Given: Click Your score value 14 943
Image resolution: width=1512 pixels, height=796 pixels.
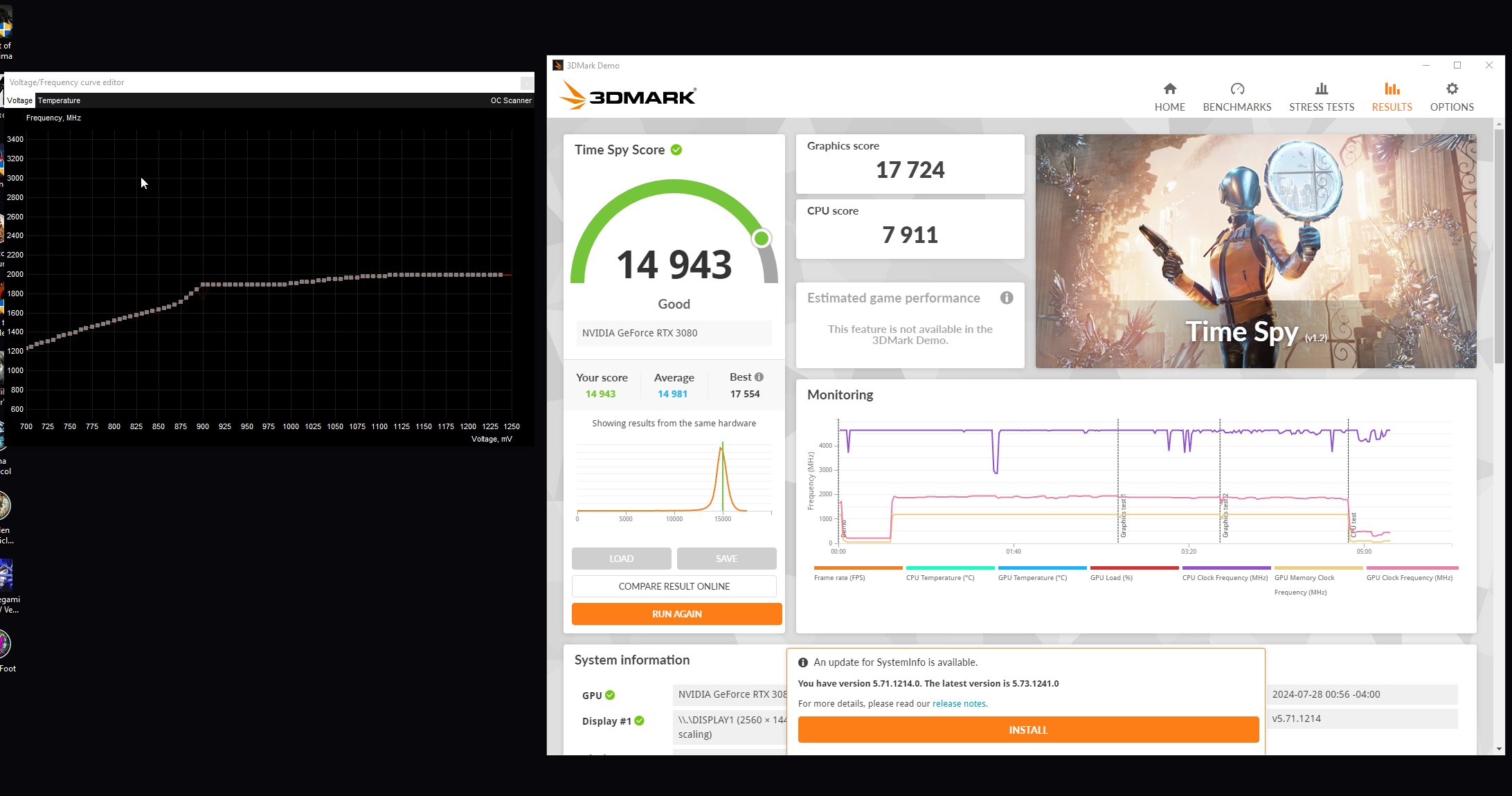Looking at the screenshot, I should [600, 394].
